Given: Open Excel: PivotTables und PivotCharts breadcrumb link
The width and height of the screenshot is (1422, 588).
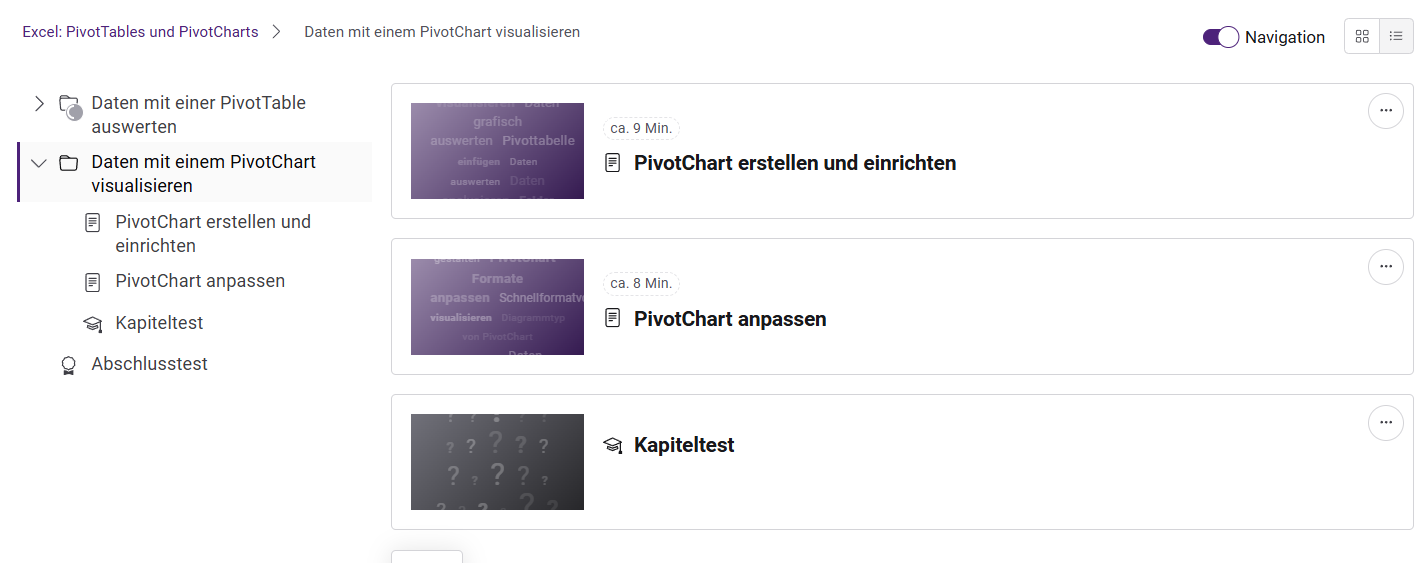Looking at the screenshot, I should [140, 32].
